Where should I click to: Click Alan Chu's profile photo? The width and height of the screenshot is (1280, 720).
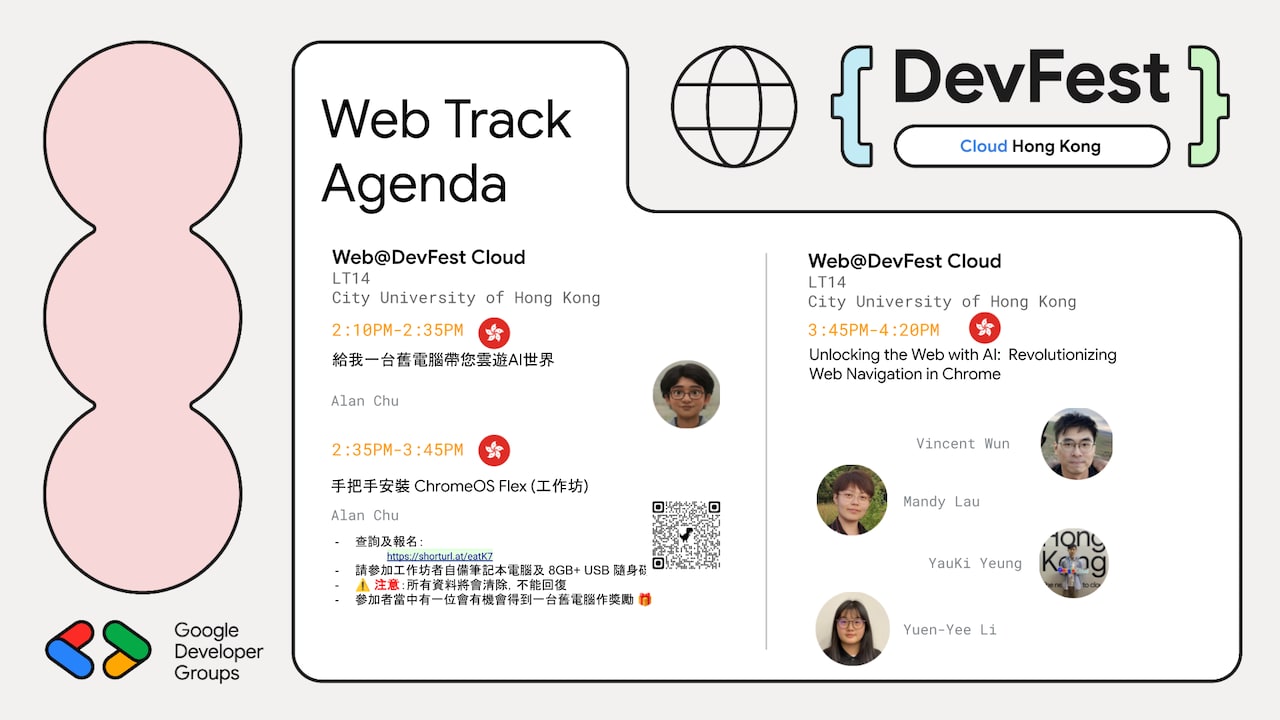pyautogui.click(x=686, y=395)
